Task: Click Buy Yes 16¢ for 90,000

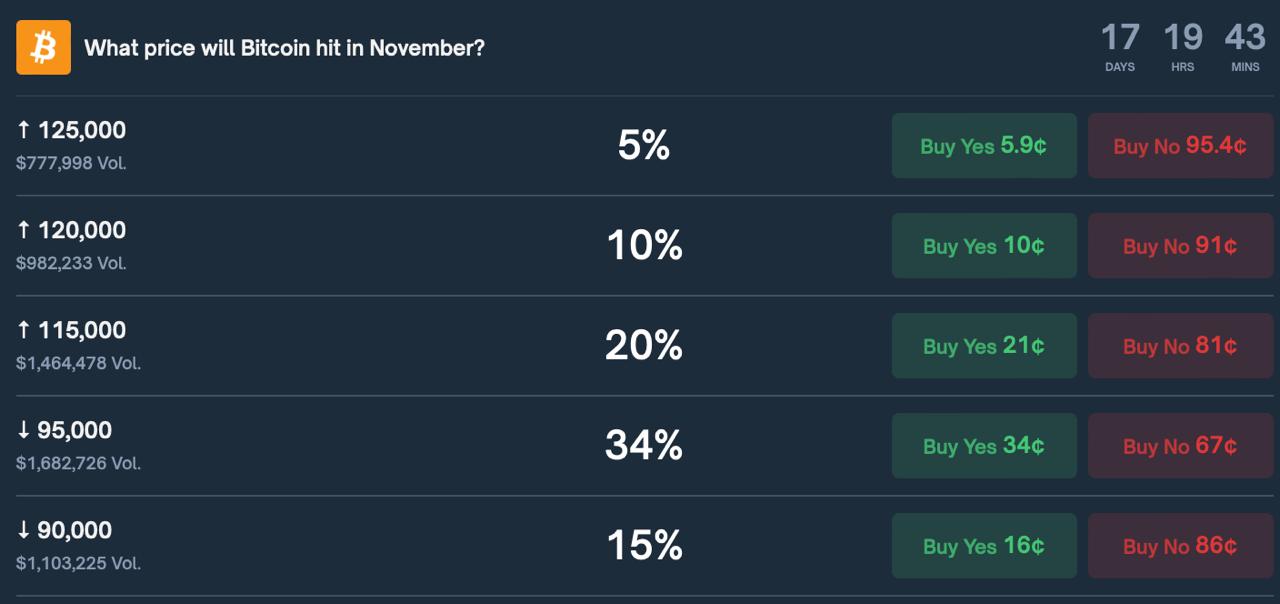Action: (984, 546)
